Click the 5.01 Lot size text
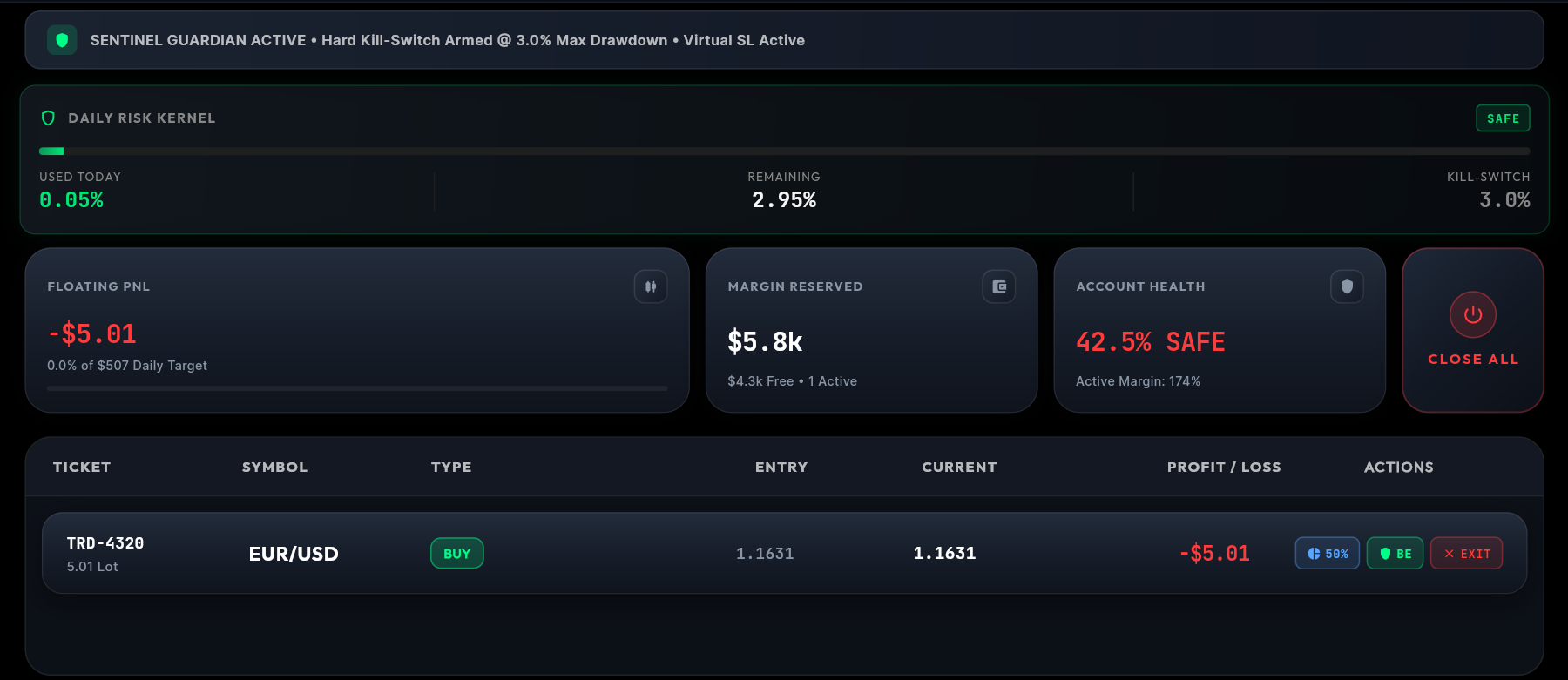 point(92,567)
